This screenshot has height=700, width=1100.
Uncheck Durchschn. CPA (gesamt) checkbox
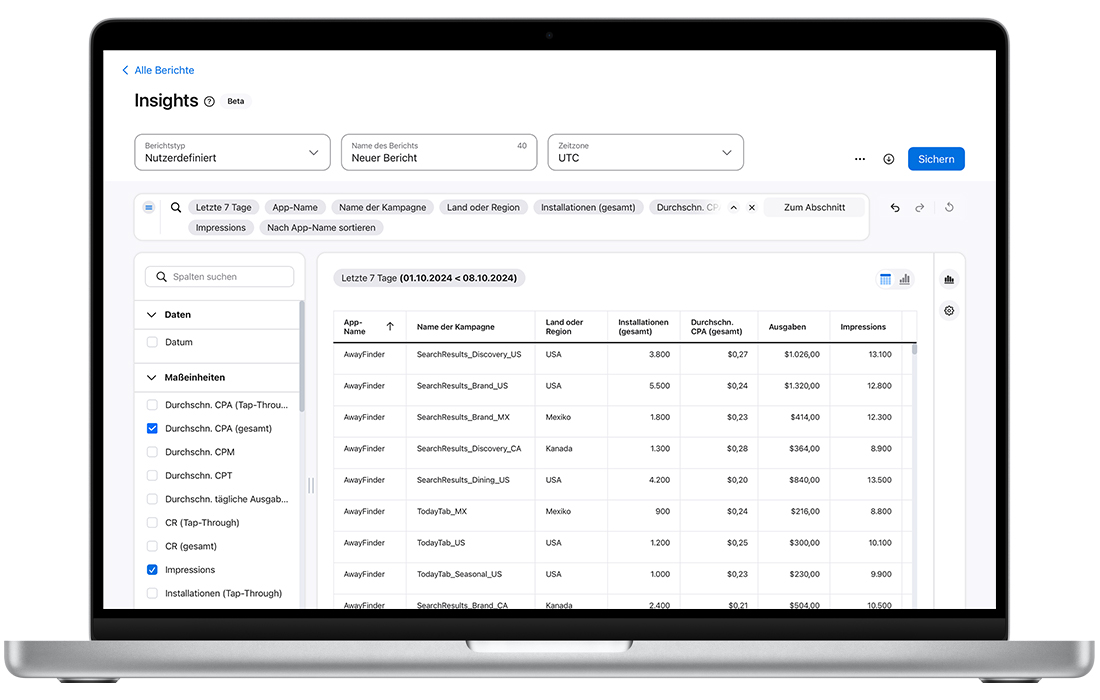coord(152,429)
